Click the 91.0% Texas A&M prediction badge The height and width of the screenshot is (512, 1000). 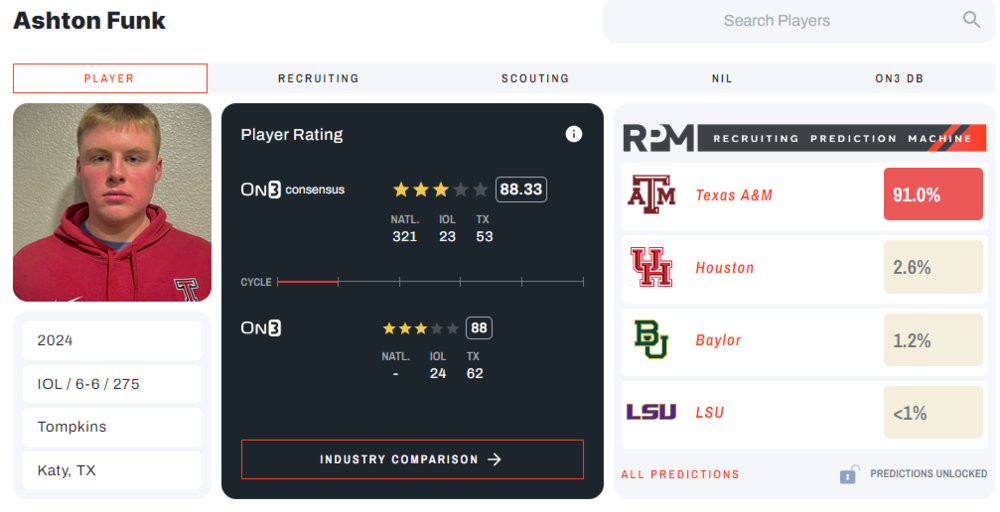click(x=933, y=195)
